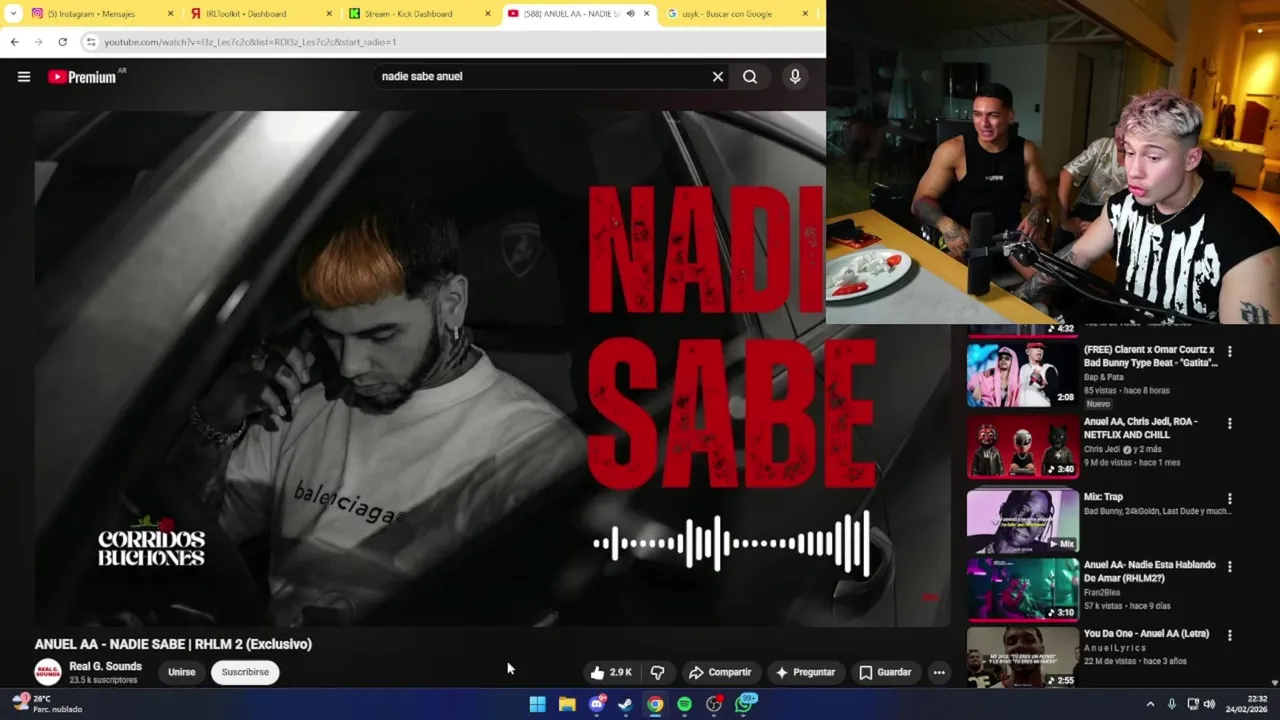Image resolution: width=1280 pixels, height=720 pixels.
Task: Click the Chrome address bar URL
Action: point(250,42)
